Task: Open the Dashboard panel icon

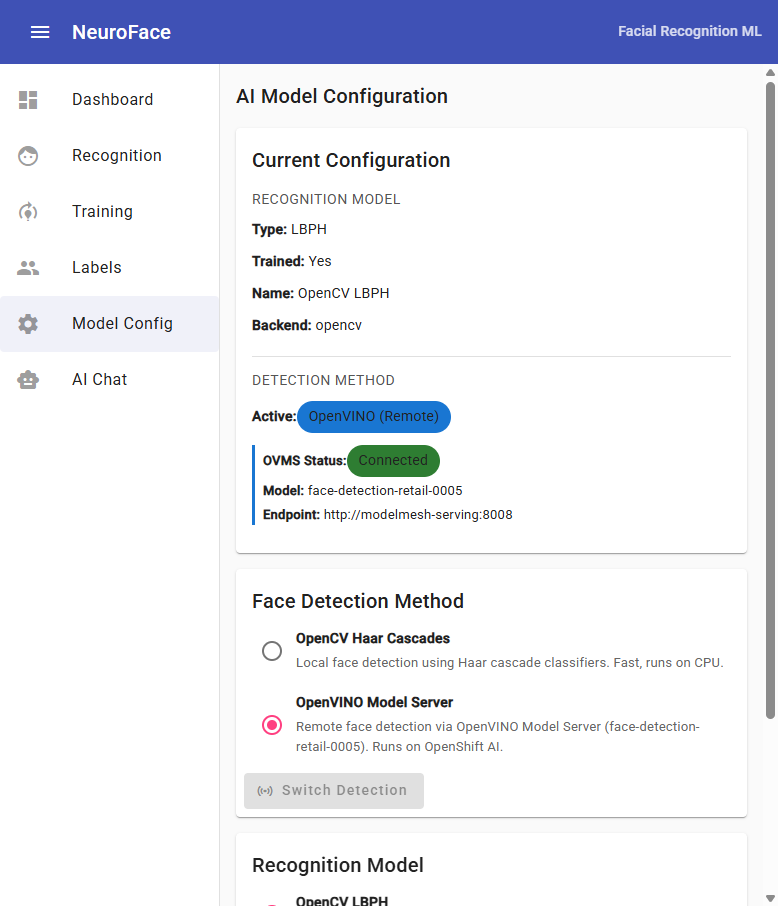Action: [28, 100]
